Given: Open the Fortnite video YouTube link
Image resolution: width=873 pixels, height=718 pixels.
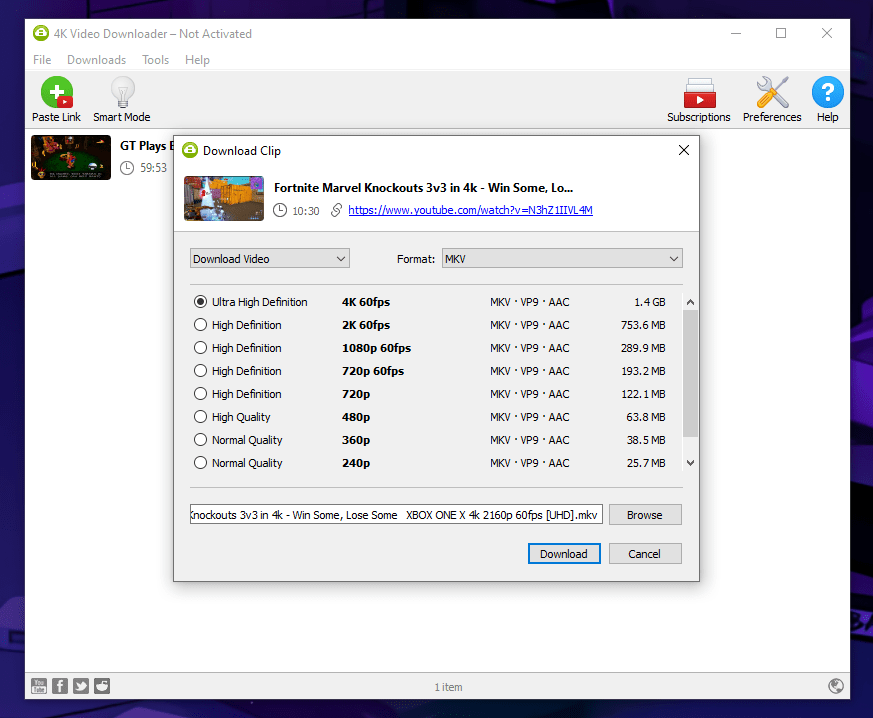Looking at the screenshot, I should 469,210.
